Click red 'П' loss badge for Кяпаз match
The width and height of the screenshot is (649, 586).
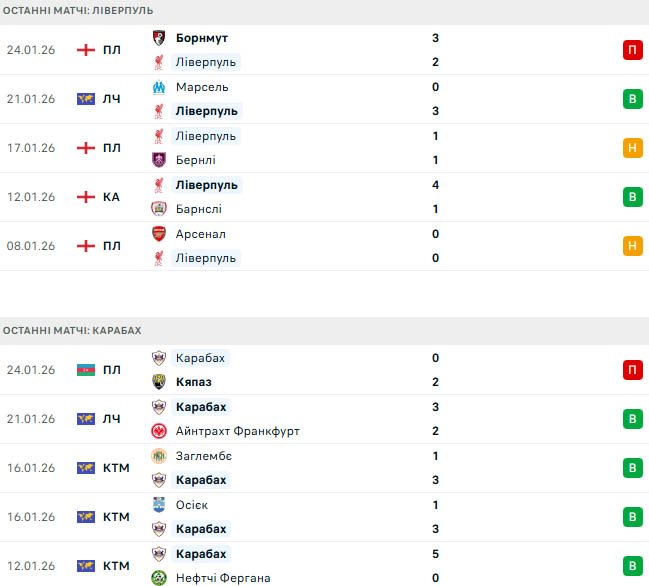coord(632,370)
